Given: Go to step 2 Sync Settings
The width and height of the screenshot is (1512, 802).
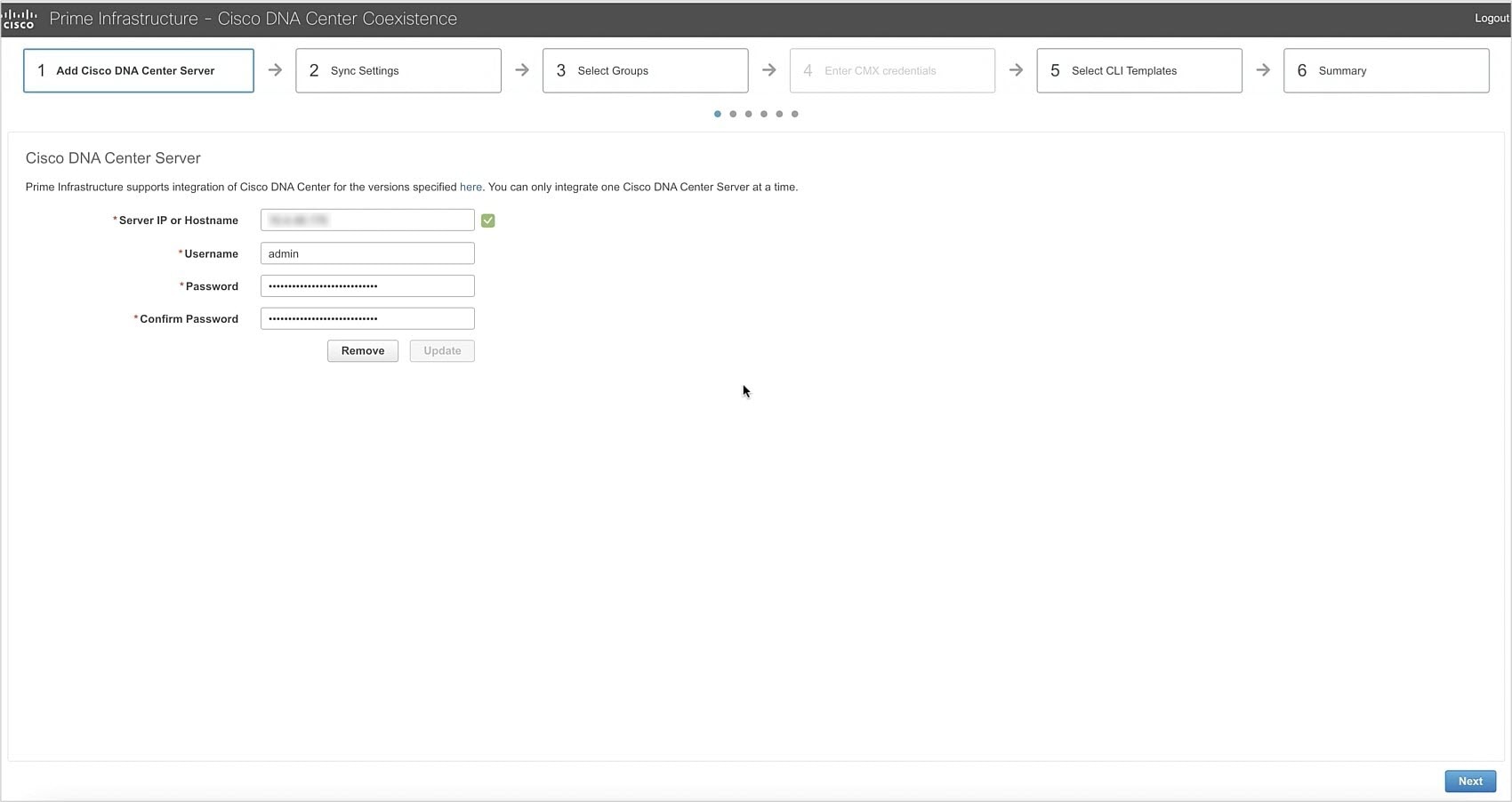Looking at the screenshot, I should (398, 70).
